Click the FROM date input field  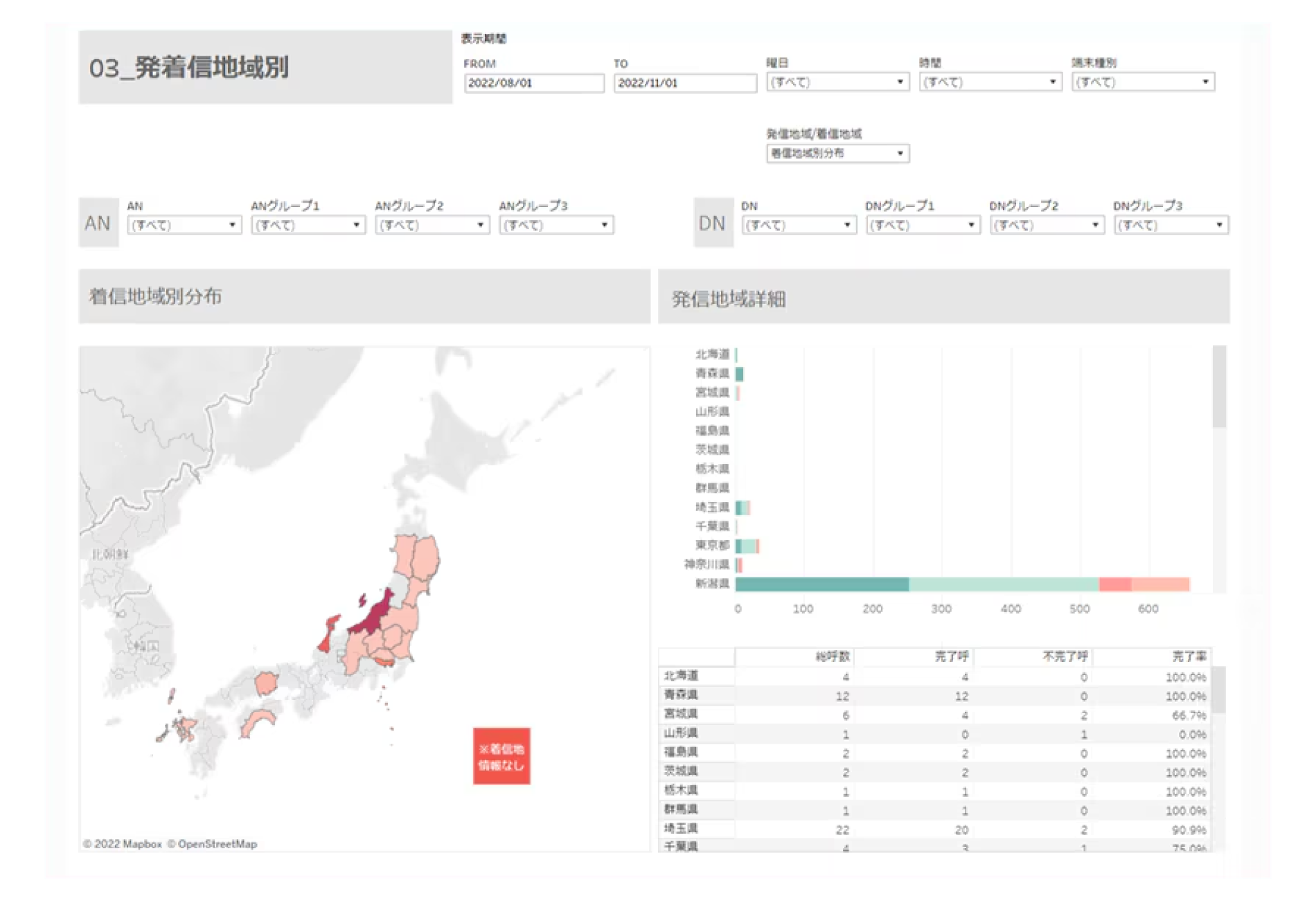click(533, 83)
